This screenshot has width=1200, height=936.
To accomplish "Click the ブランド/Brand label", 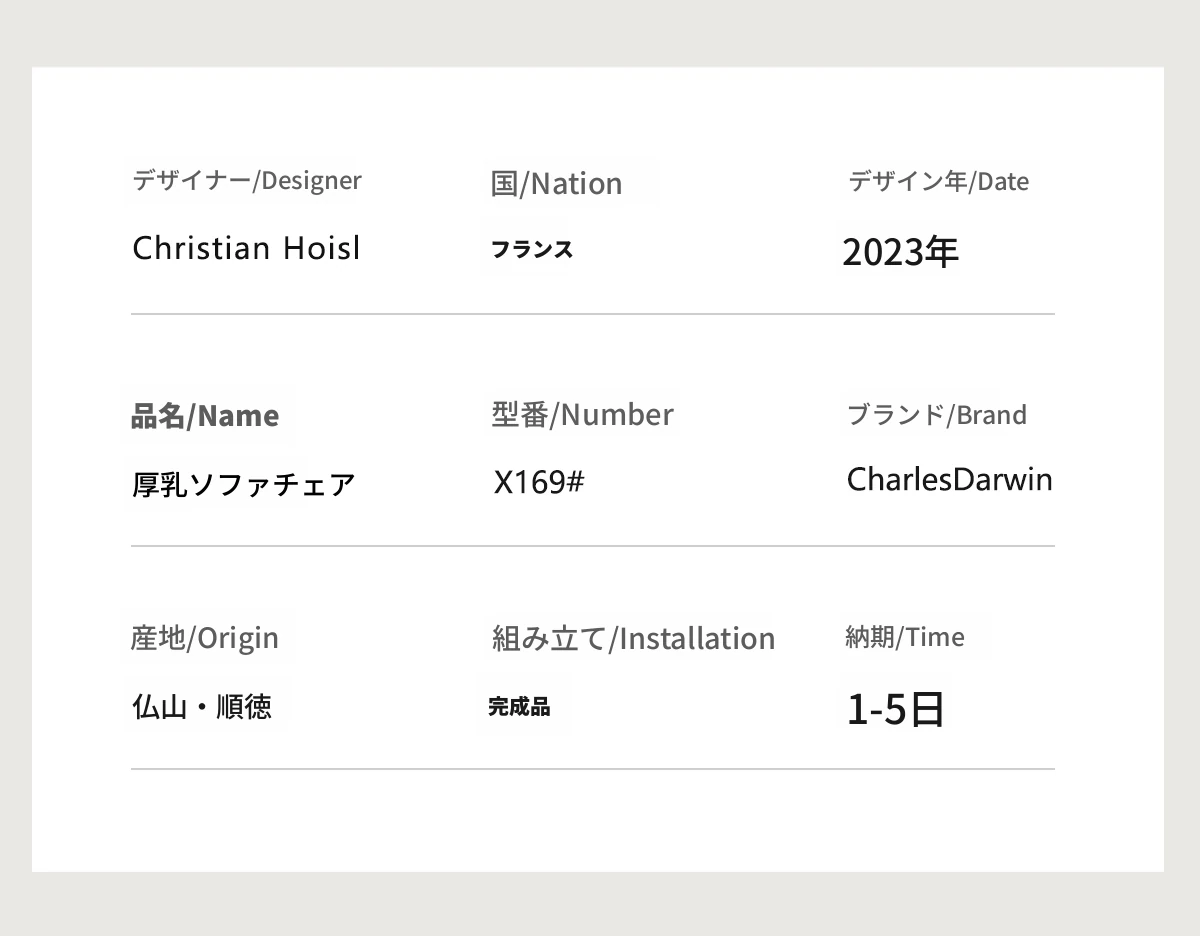I will click(x=936, y=415).
